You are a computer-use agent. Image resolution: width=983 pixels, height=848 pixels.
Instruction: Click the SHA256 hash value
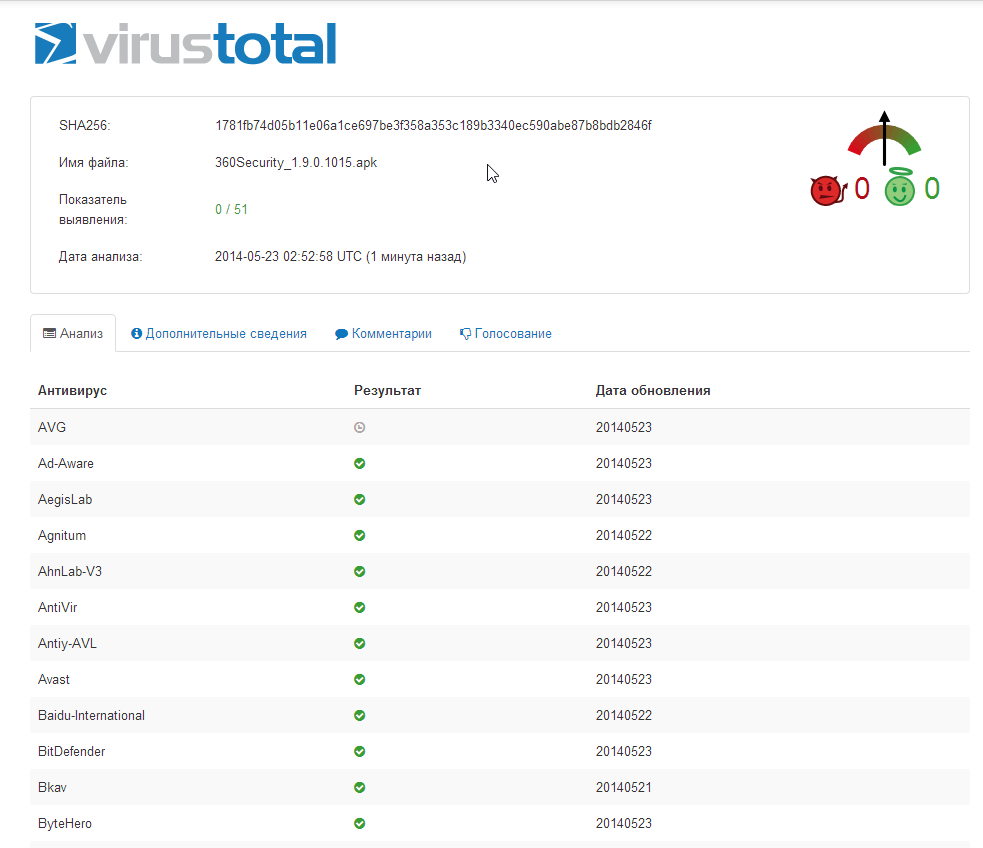433,125
